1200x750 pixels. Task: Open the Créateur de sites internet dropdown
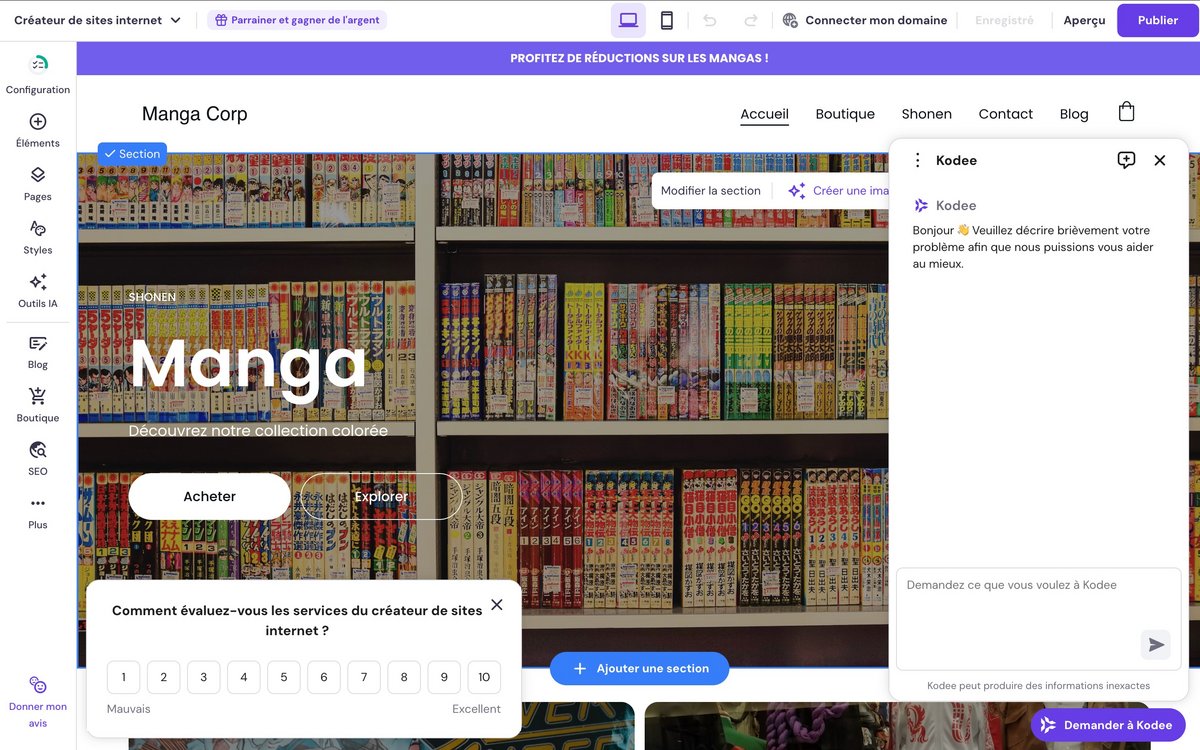[x=97, y=19]
